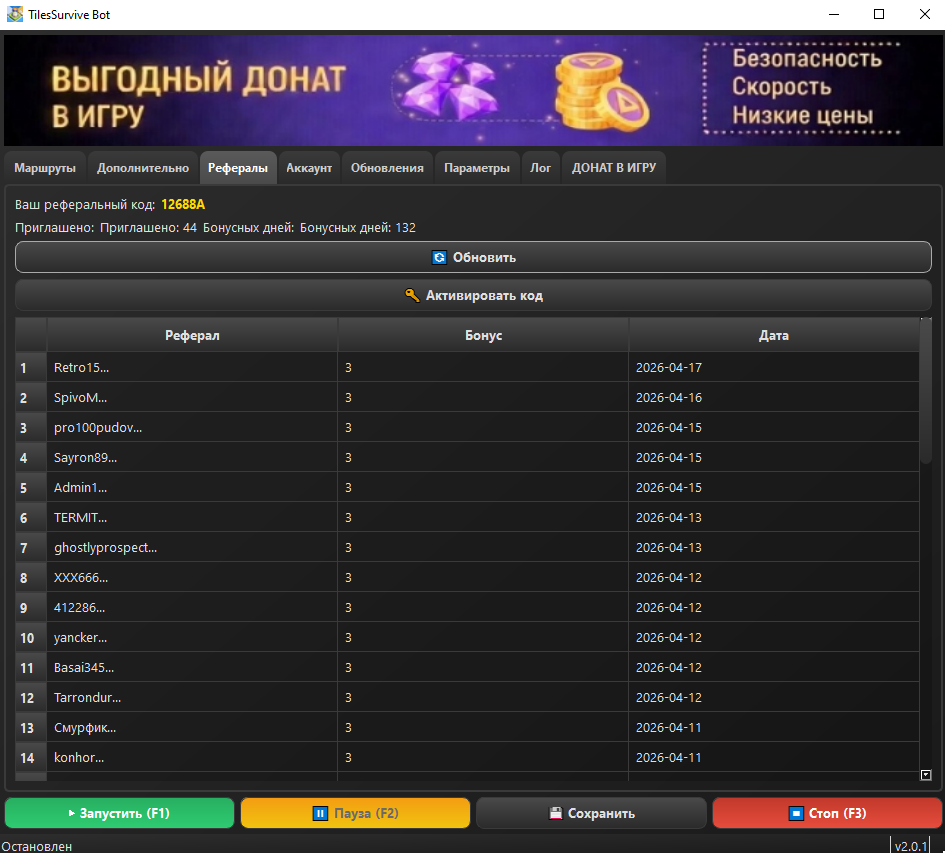Click the stop icon on Стоп button
The width and height of the screenshot is (945, 853).
795,813
